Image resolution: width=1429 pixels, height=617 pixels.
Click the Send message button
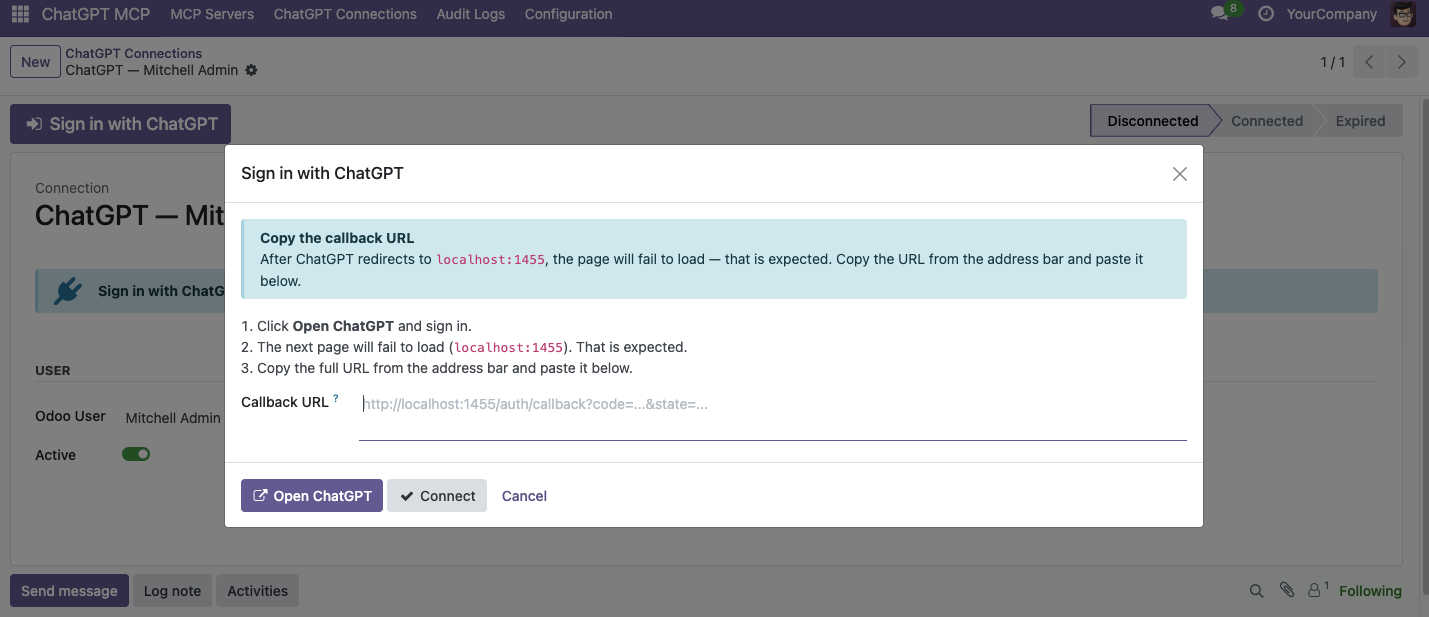(x=69, y=591)
